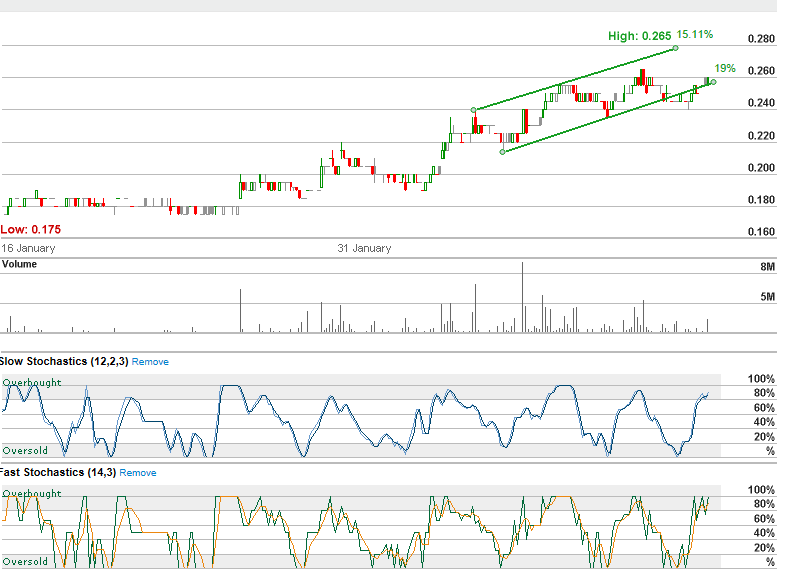Click the 'Volume' panel title
Image resolution: width=786 pixels, height=572 pixels.
pyautogui.click(x=19, y=264)
